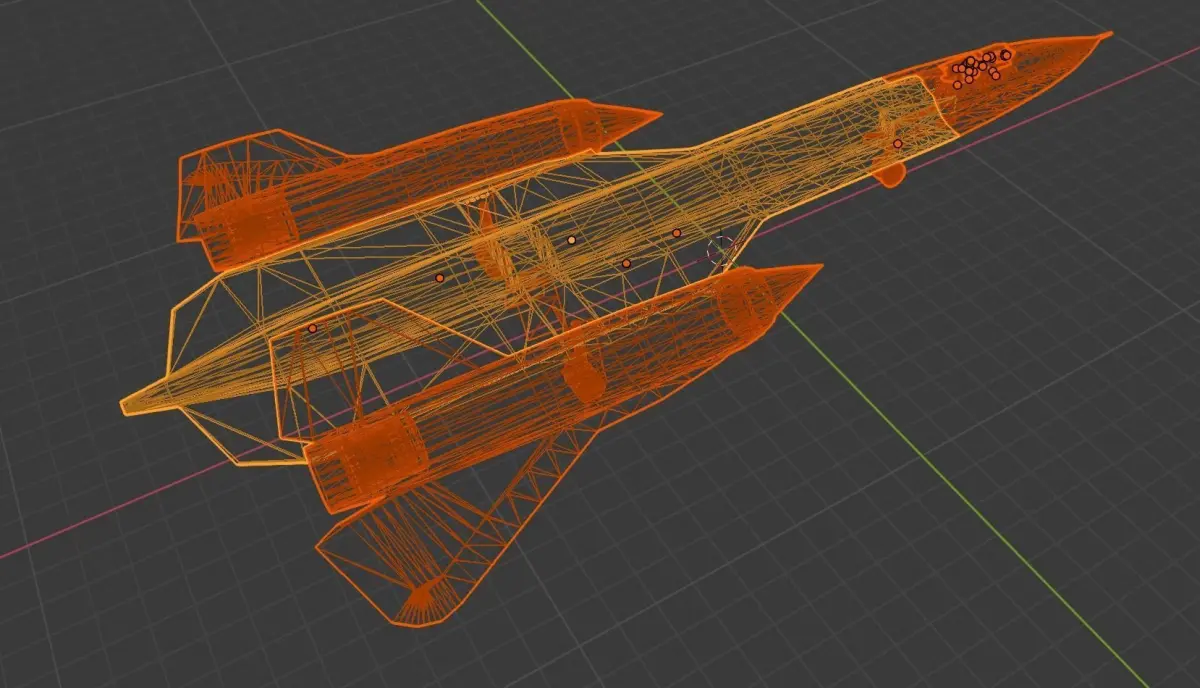This screenshot has width=1200, height=688.
Task: Click the origin dot just above the under-fuselage pod
Action: 897,144
